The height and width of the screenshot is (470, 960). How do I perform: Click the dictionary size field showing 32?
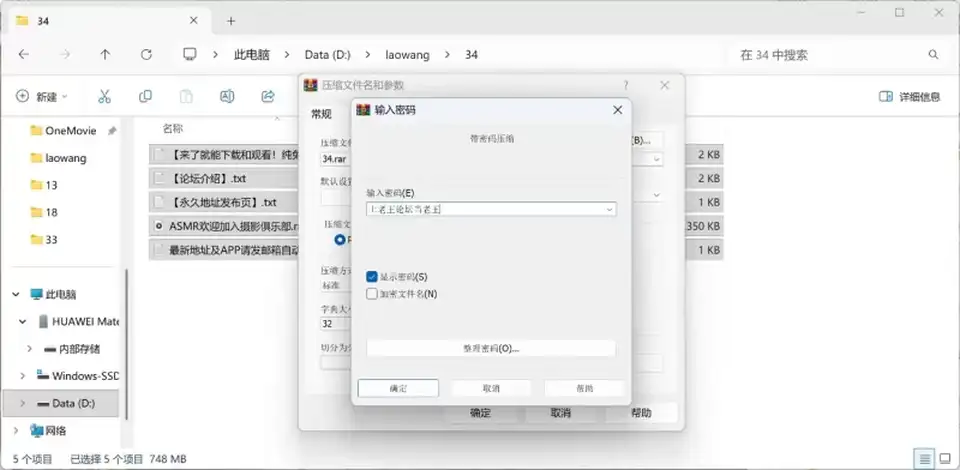pyautogui.click(x=334, y=324)
